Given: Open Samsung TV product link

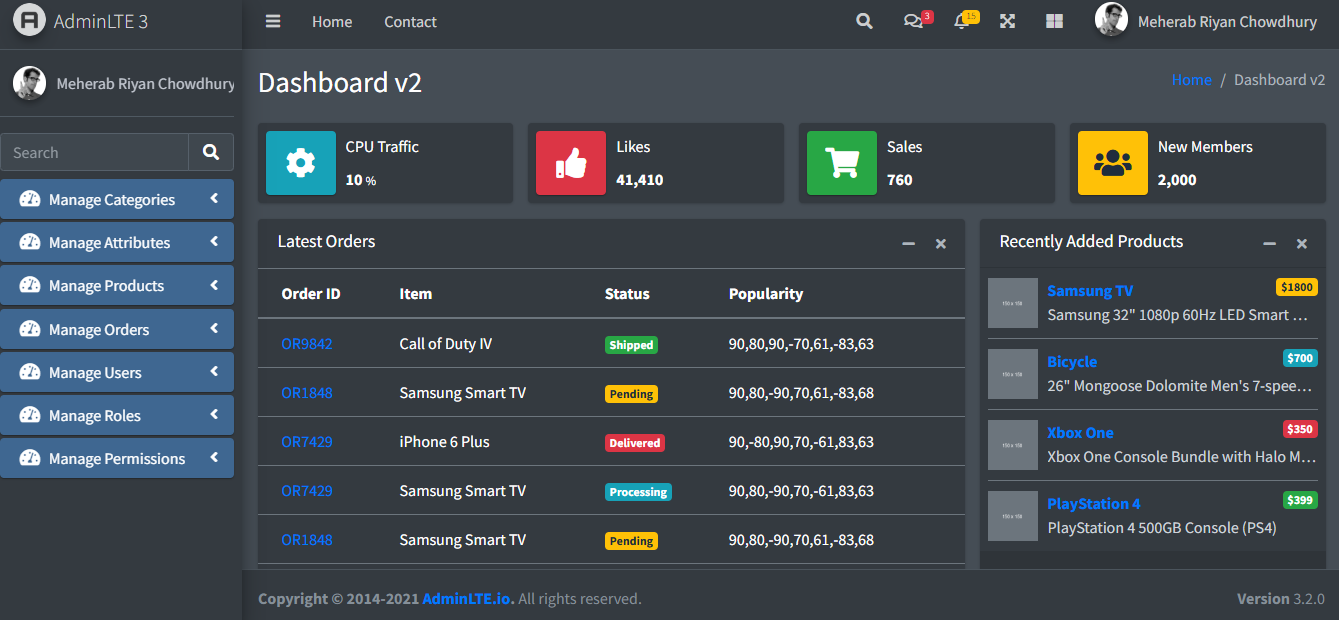Looking at the screenshot, I should 1090,291.
